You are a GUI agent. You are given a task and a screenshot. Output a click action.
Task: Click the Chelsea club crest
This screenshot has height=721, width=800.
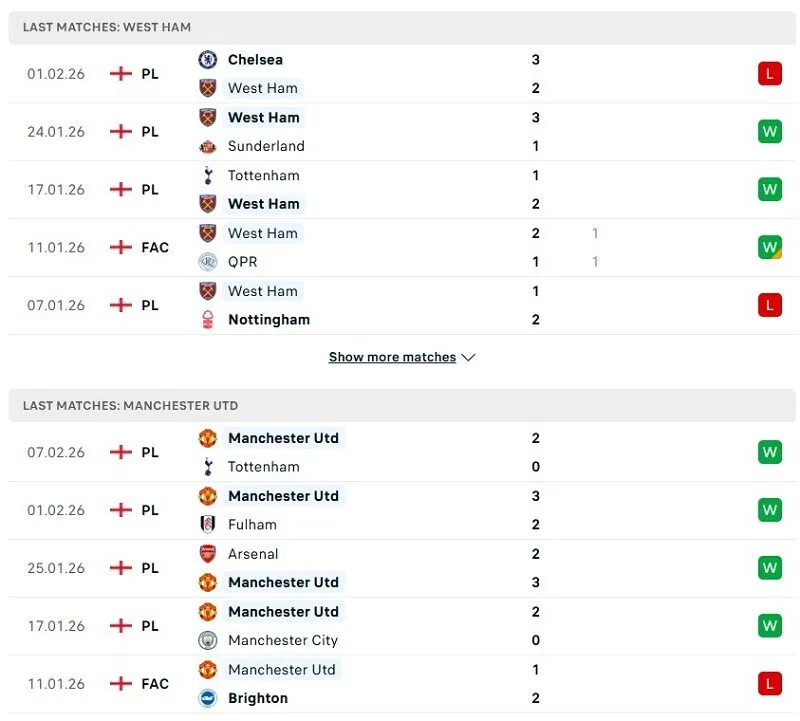(207, 60)
